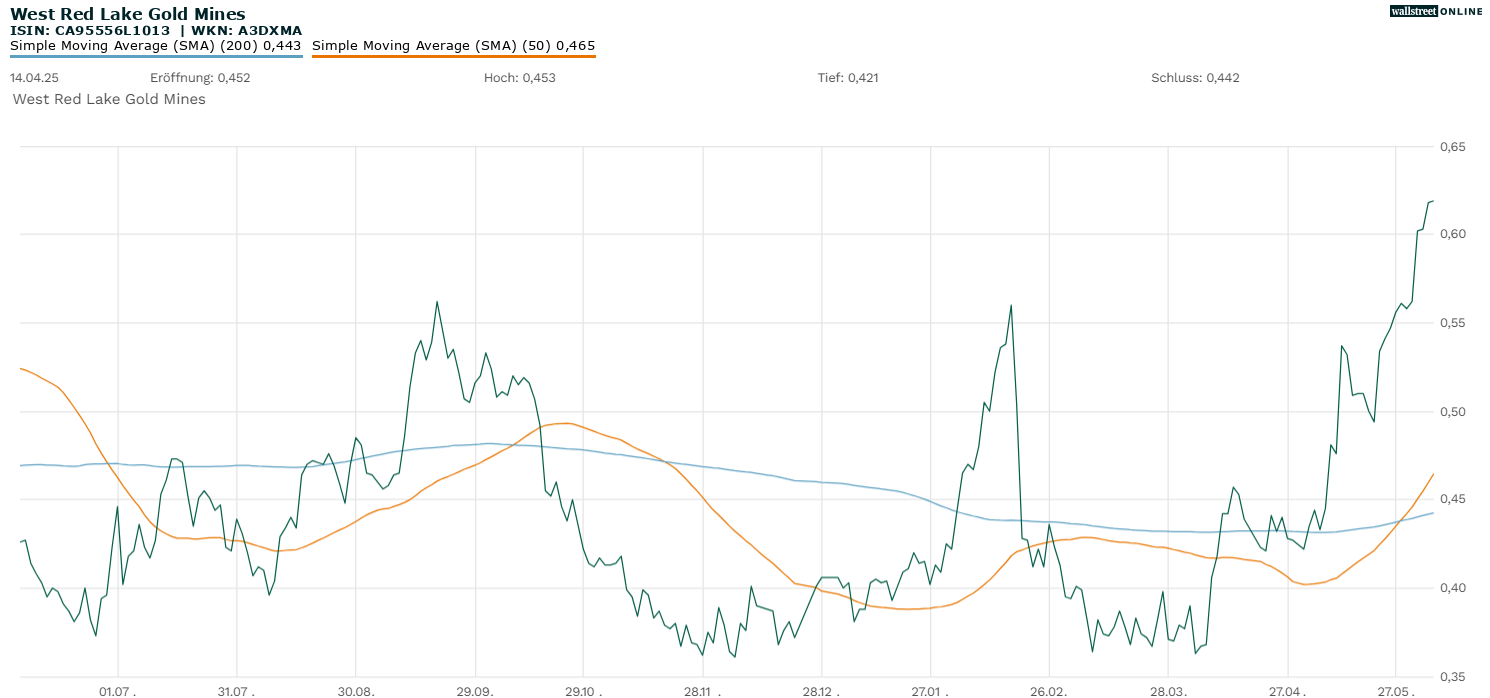Click the orange SMA 50 legend underline
This screenshot has width=1490, height=698.
pos(453,56)
